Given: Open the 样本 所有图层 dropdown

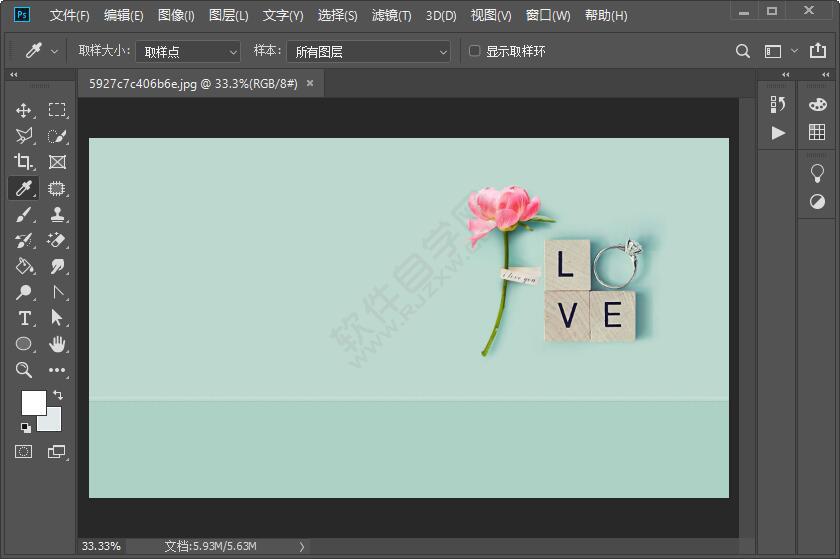Looking at the screenshot, I should click(367, 51).
